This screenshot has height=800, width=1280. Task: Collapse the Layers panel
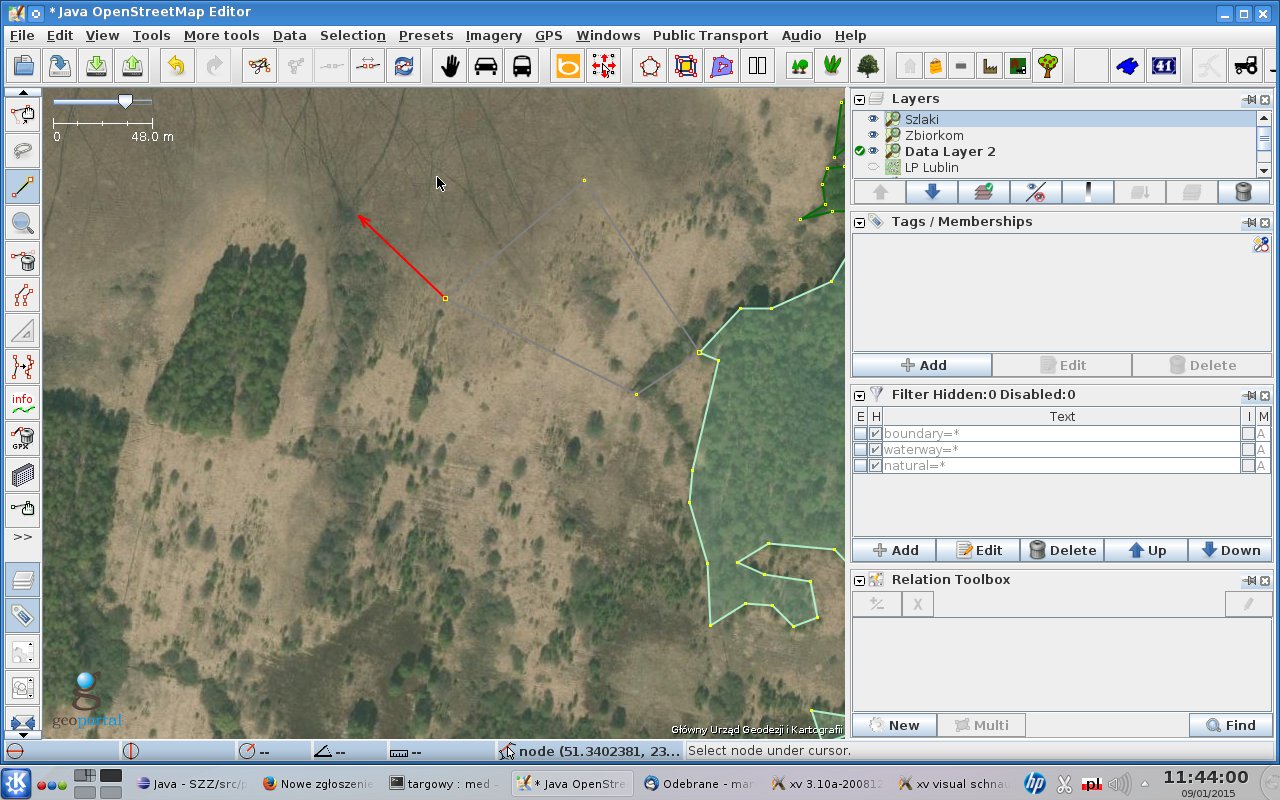[x=859, y=100]
